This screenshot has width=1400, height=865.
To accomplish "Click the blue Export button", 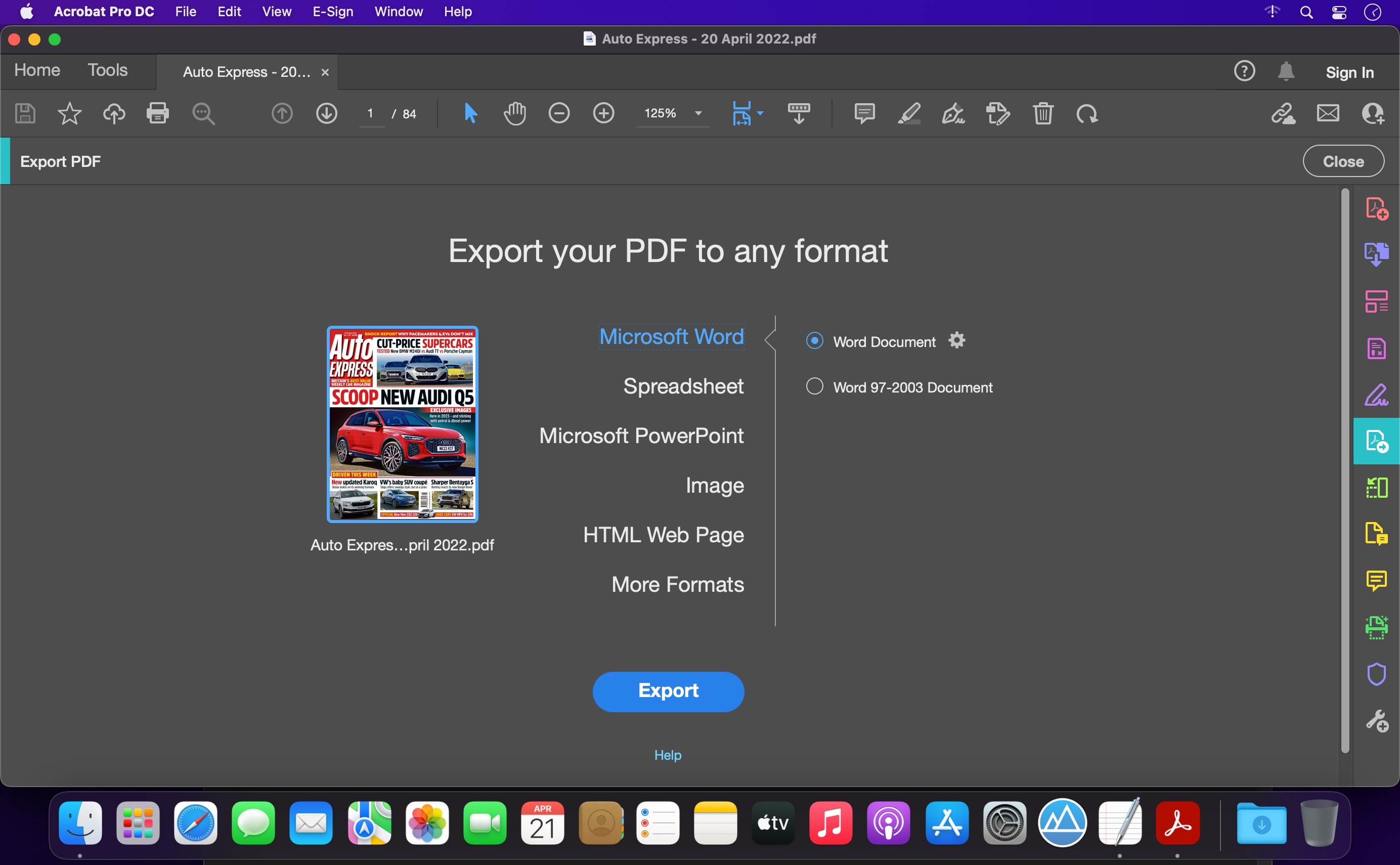I will 668,691.
